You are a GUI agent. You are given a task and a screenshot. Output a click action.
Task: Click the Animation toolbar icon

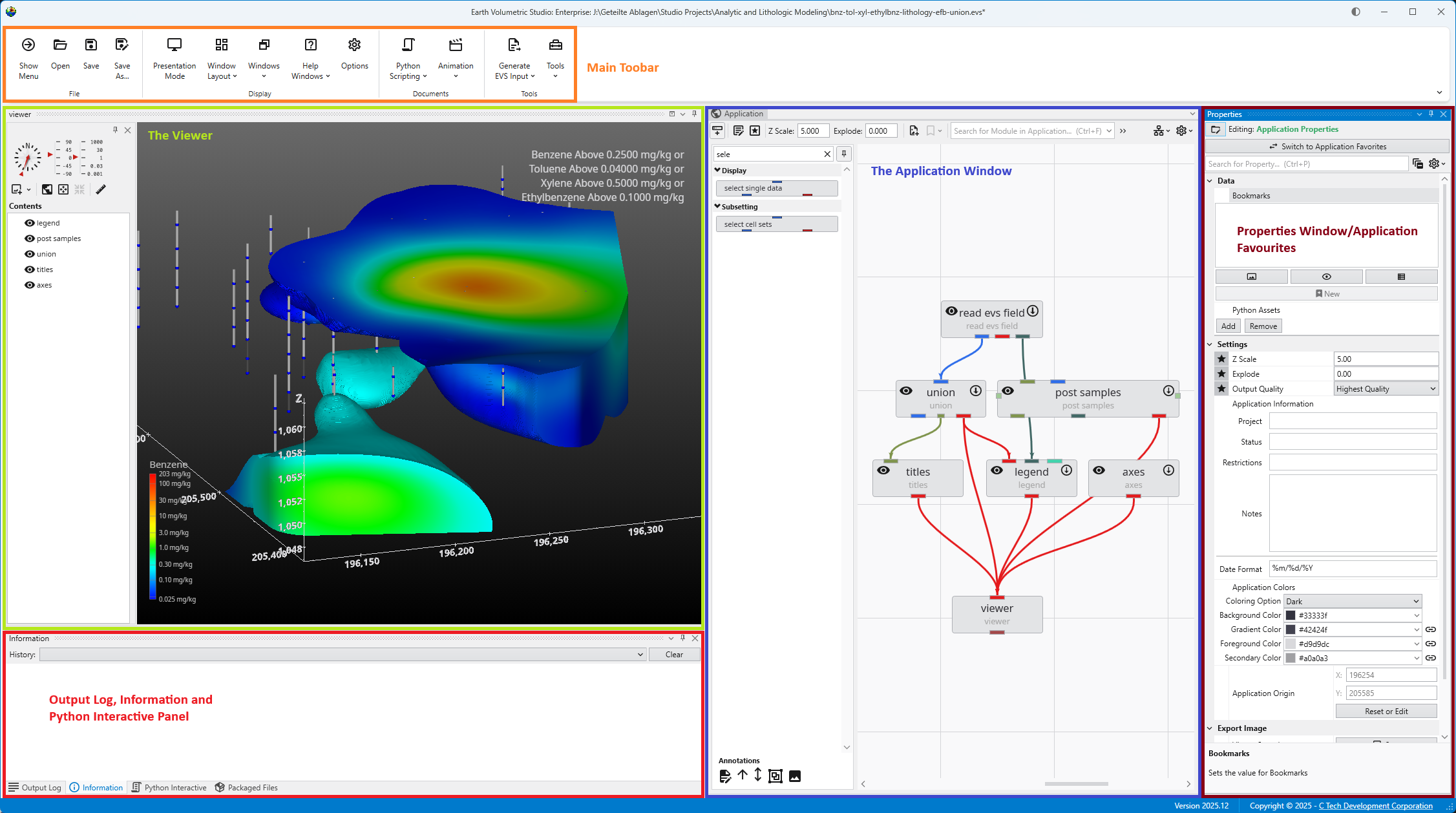pos(456,45)
